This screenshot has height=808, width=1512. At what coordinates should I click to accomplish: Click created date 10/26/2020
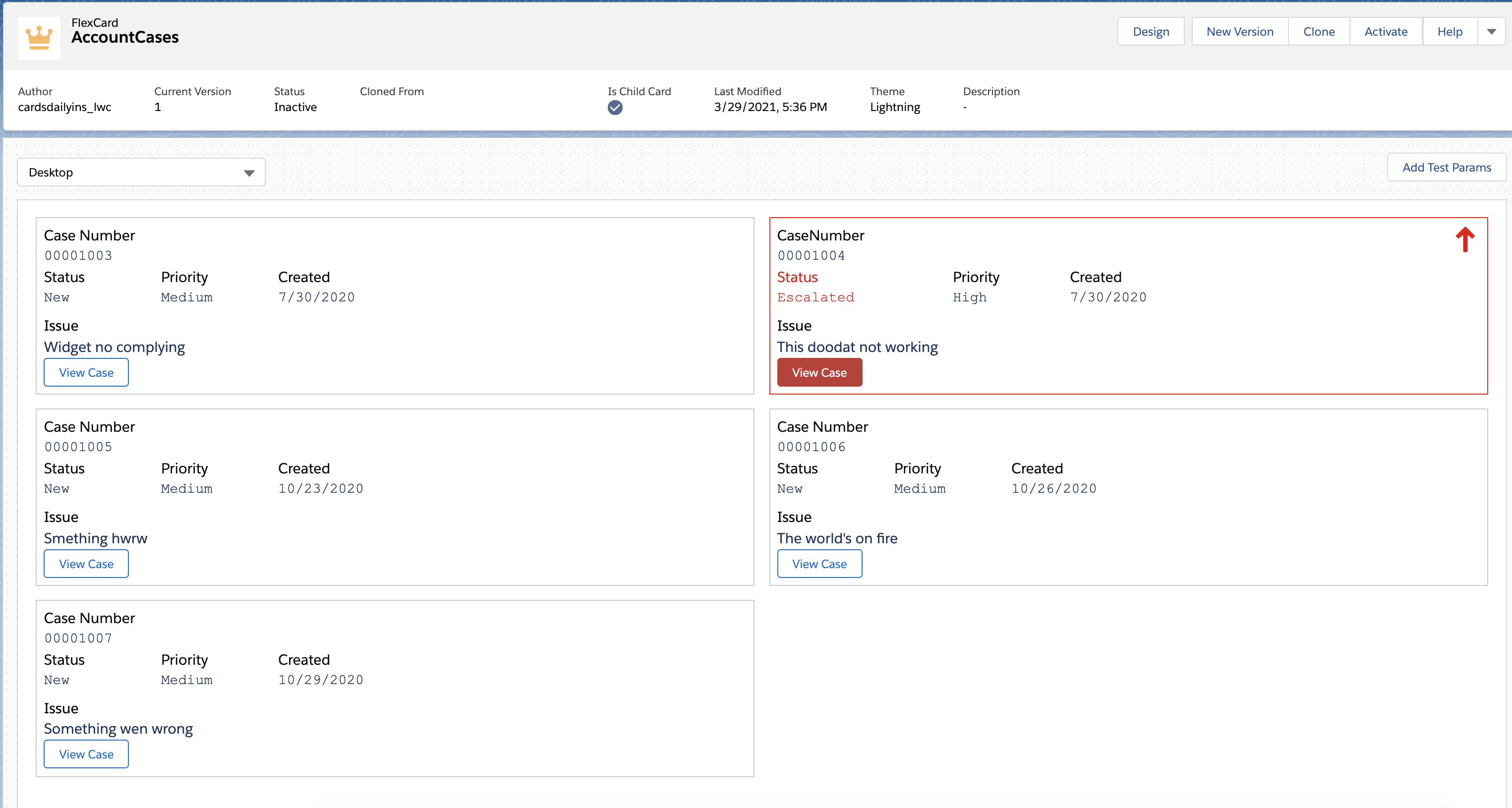click(1053, 489)
